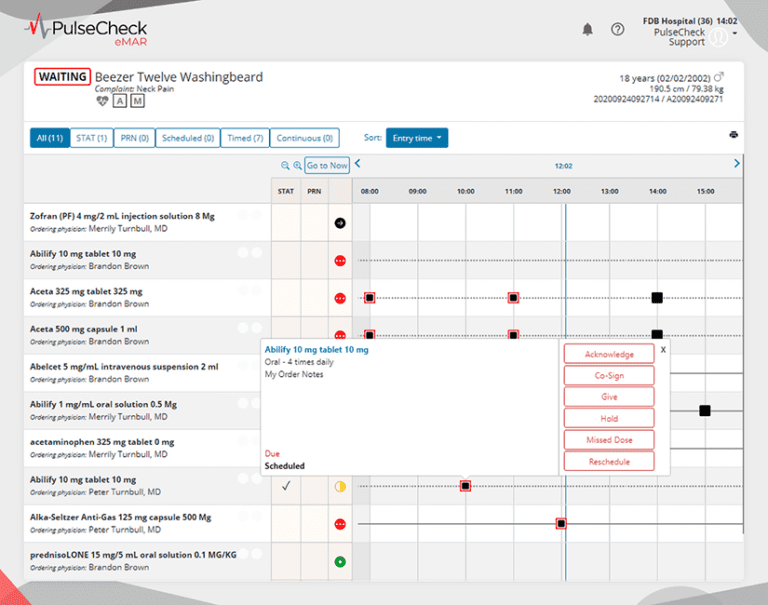Open the notifications bell
Viewport: 768px width, 605px height.
[587, 29]
